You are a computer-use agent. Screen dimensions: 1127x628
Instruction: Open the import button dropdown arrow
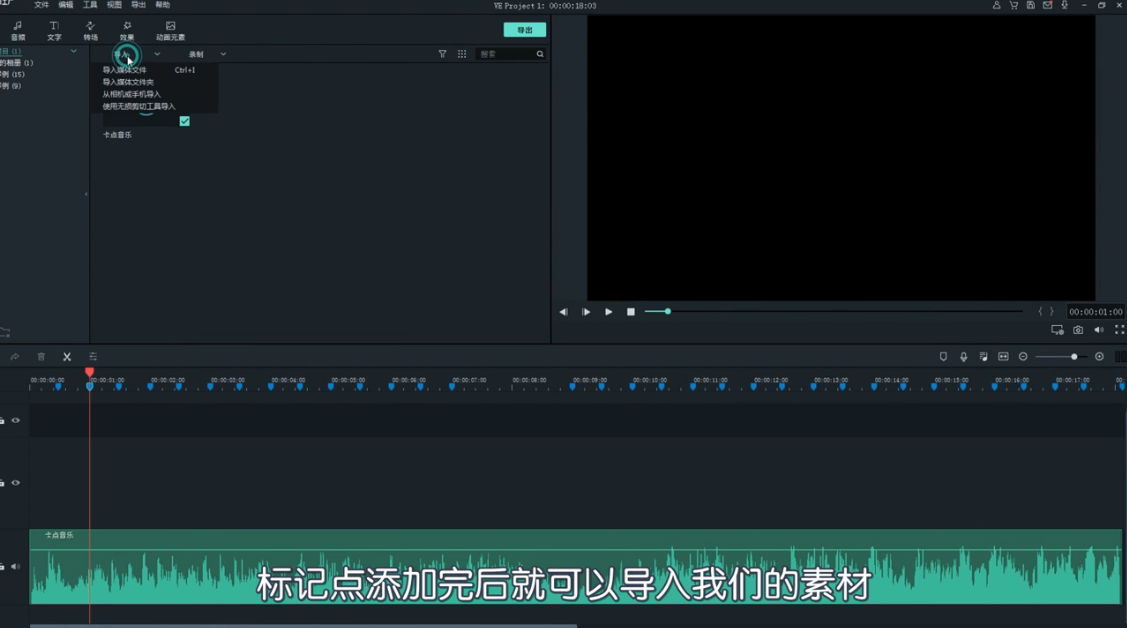point(156,53)
